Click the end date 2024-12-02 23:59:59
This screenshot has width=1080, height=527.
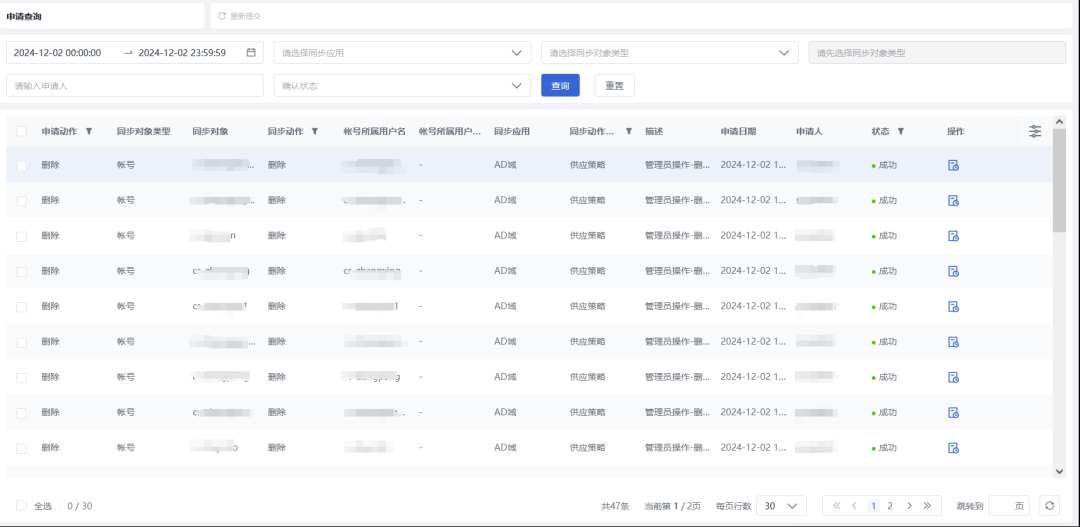[x=183, y=52]
